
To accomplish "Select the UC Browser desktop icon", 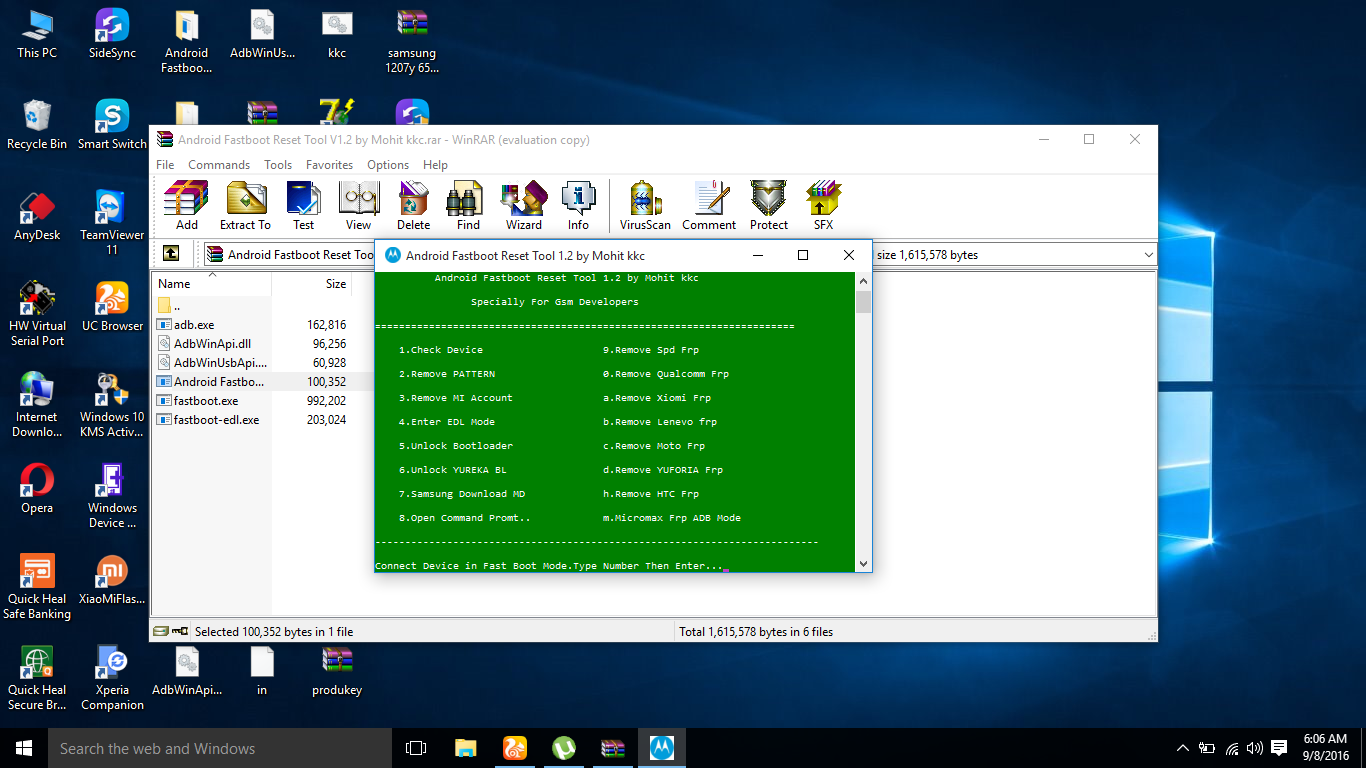I will [x=112, y=307].
